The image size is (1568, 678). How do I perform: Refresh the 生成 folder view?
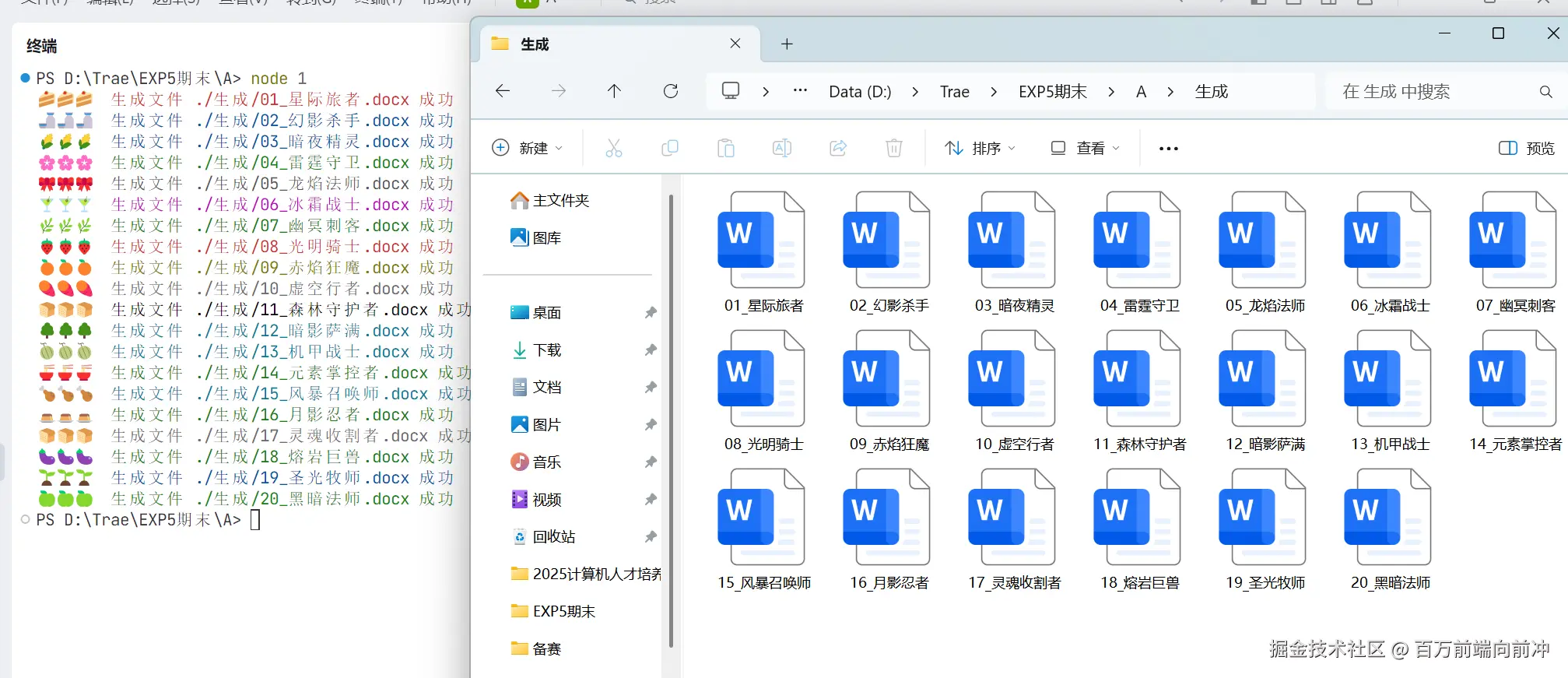(x=671, y=91)
